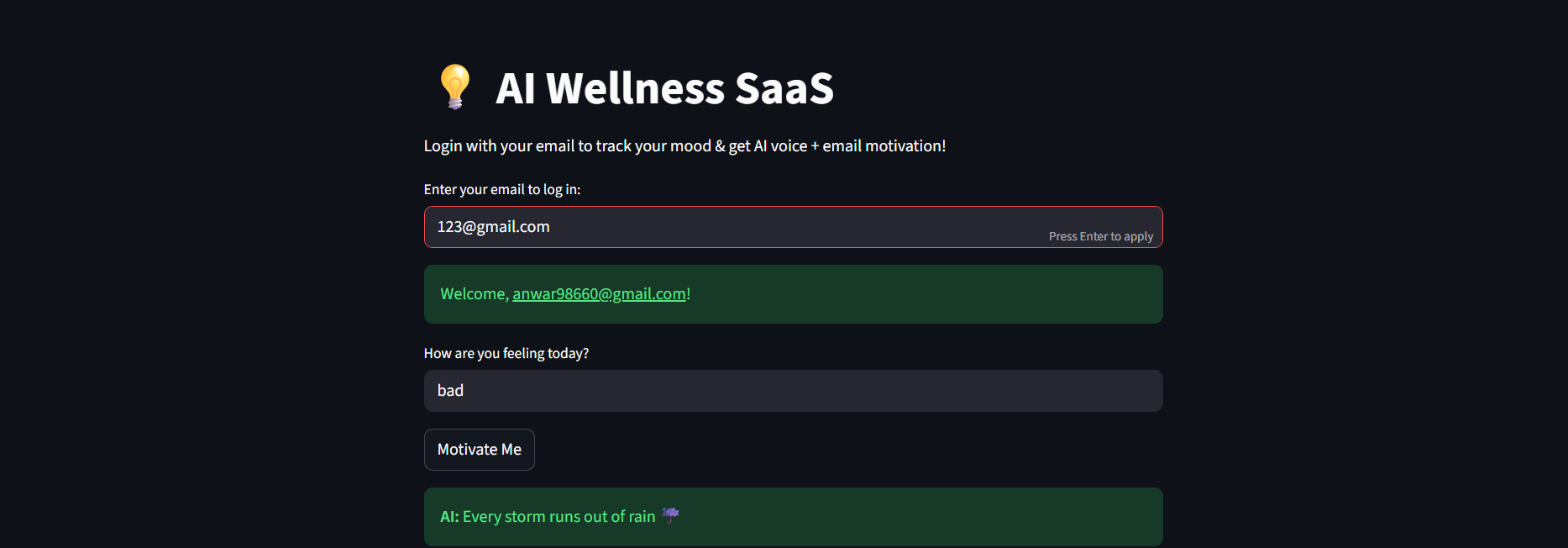Screen dimensions: 1568x548
Task: Click the bold "AI:" prefix
Action: tap(449, 517)
